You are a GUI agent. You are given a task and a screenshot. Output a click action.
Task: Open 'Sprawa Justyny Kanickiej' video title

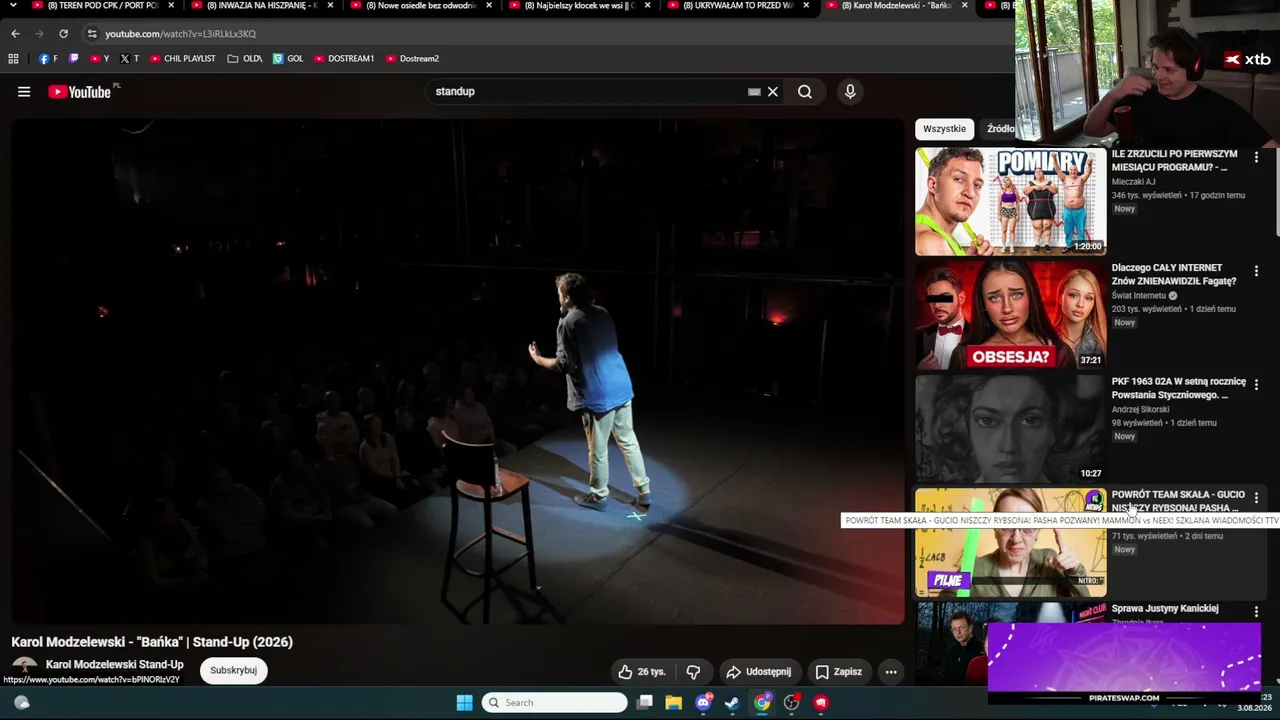[1165, 608]
